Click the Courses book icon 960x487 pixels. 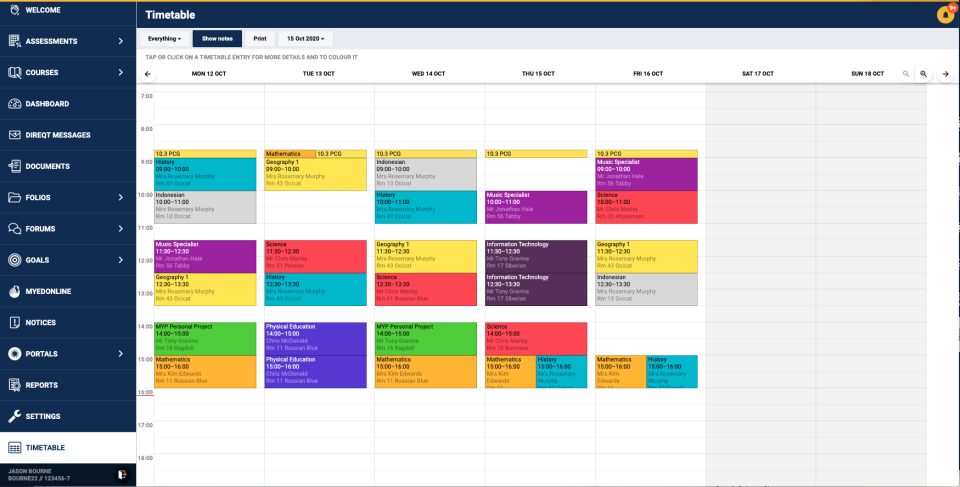[x=15, y=72]
